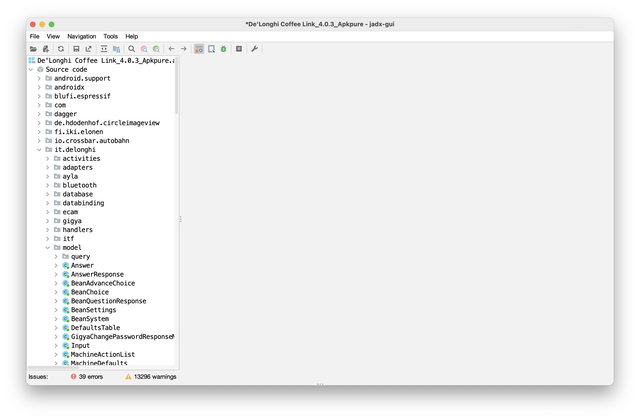Click the Add files toolbar icon

pos(46,49)
